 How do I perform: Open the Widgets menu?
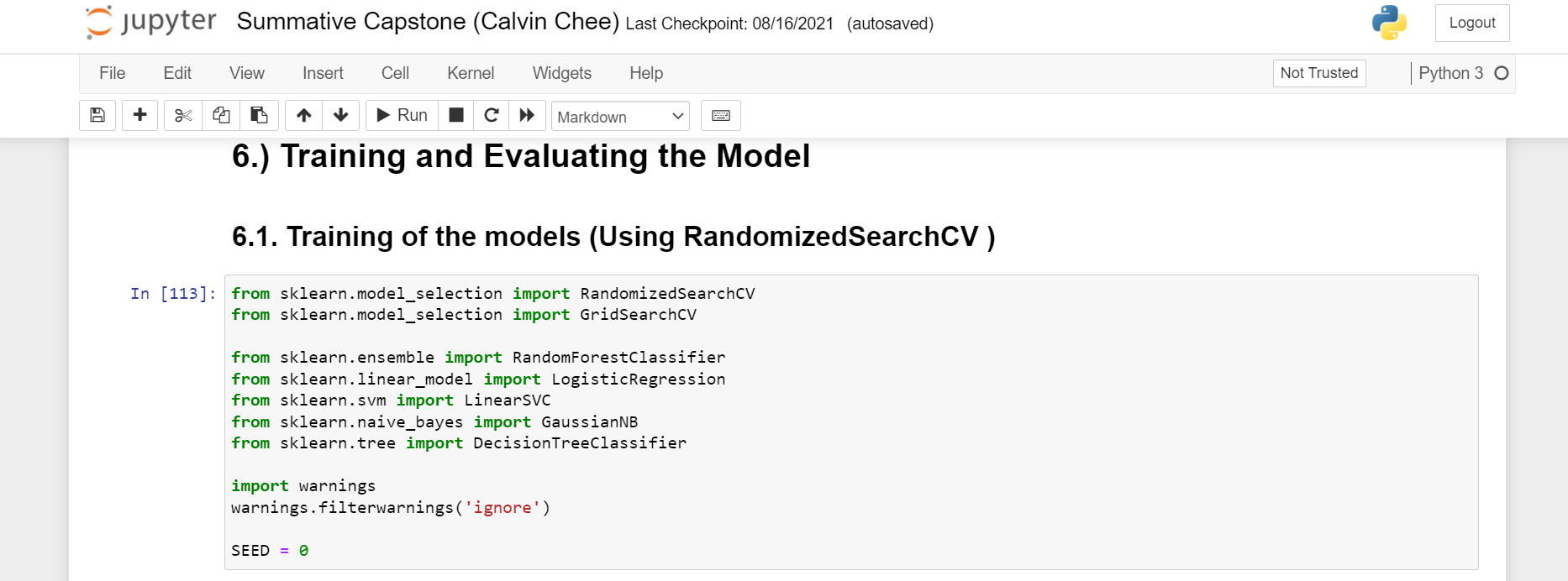561,73
